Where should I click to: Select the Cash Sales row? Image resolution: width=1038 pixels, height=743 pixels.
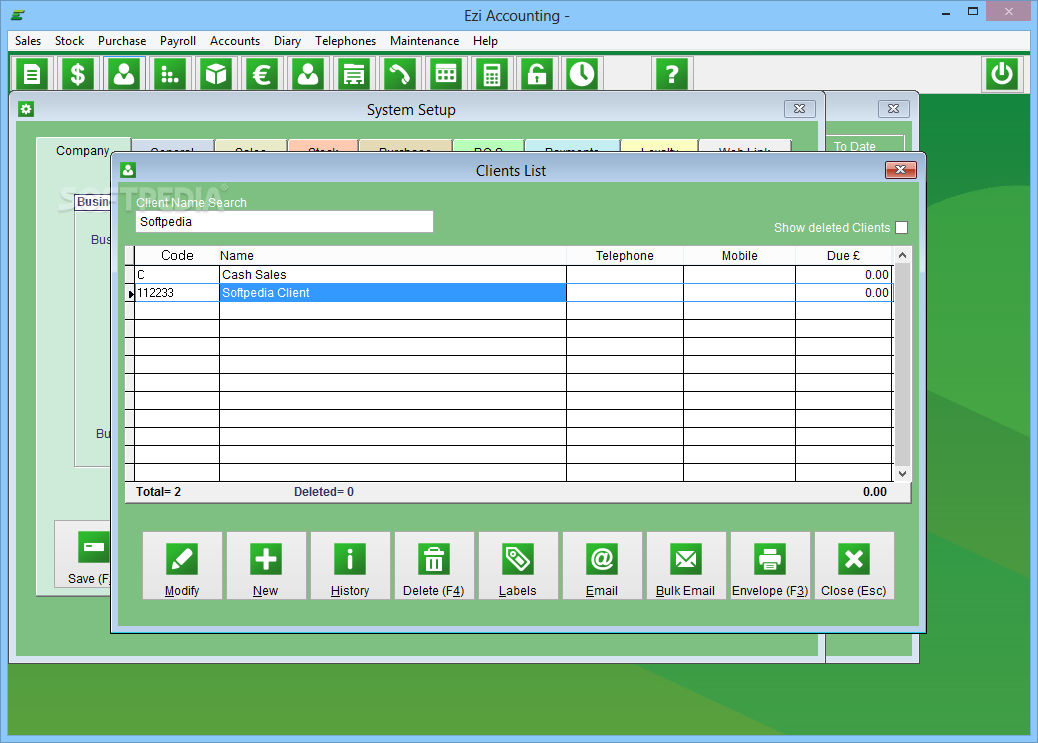point(509,275)
